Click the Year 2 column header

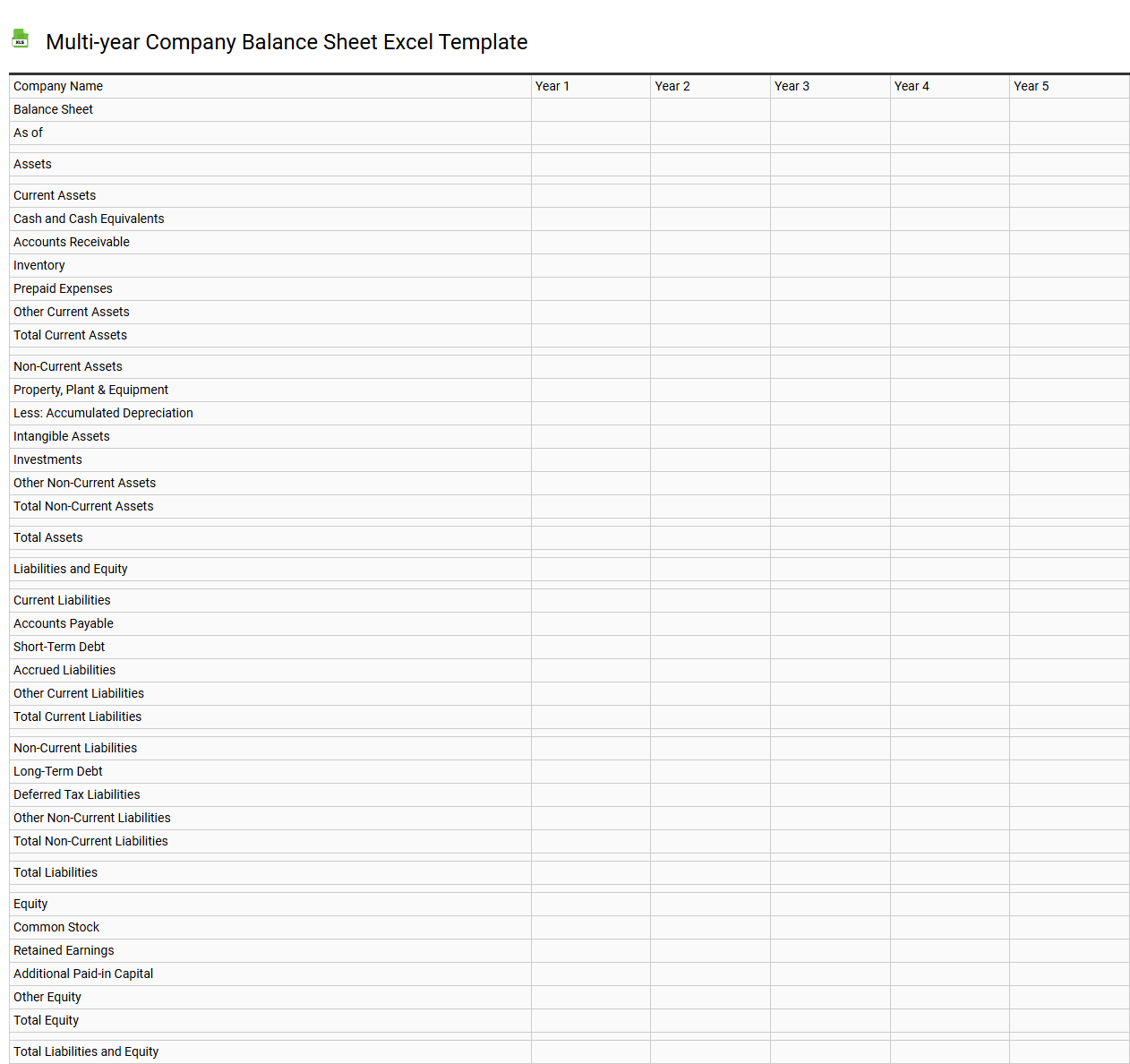click(x=672, y=86)
